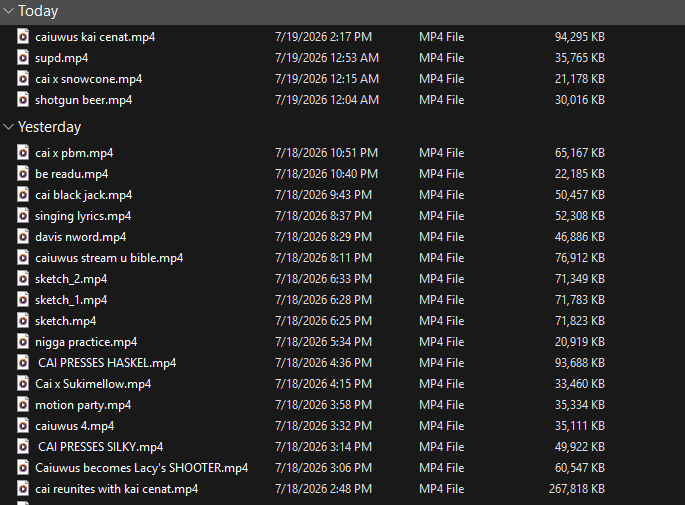The height and width of the screenshot is (505, 685).
Task: Click the size value 60,547 KB
Action: (x=580, y=468)
